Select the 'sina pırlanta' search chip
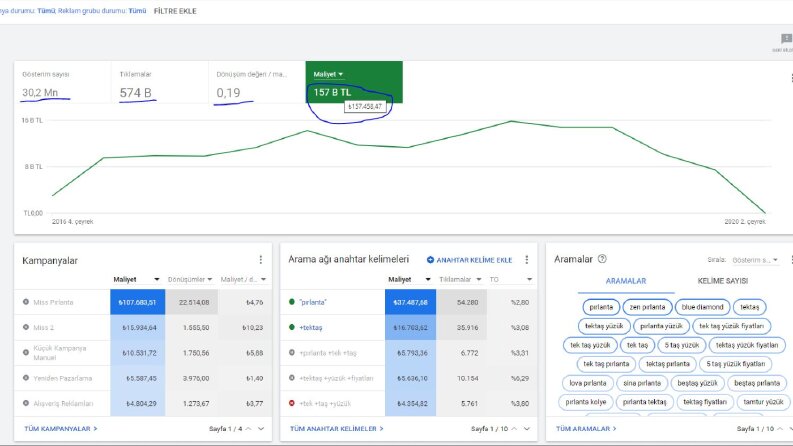The image size is (793, 446). [x=642, y=383]
